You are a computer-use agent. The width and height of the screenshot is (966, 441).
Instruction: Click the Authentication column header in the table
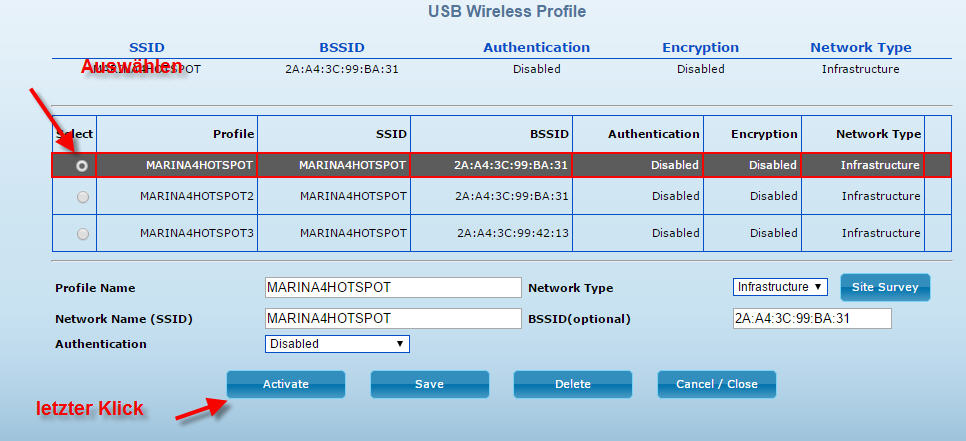654,134
